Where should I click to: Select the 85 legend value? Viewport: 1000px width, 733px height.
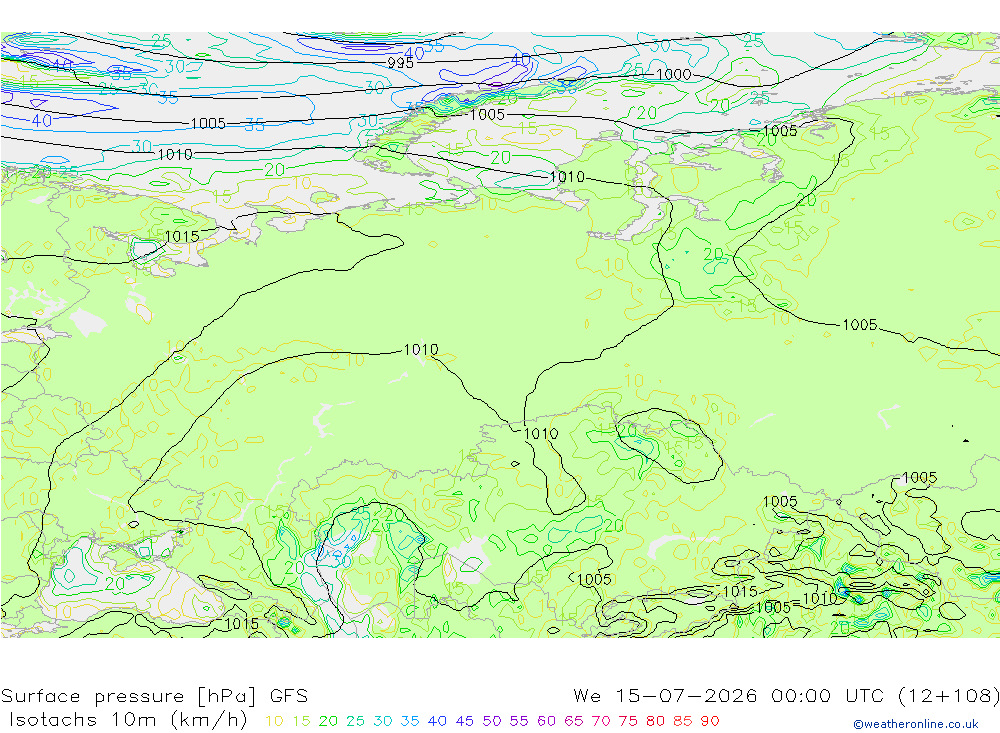tap(683, 721)
